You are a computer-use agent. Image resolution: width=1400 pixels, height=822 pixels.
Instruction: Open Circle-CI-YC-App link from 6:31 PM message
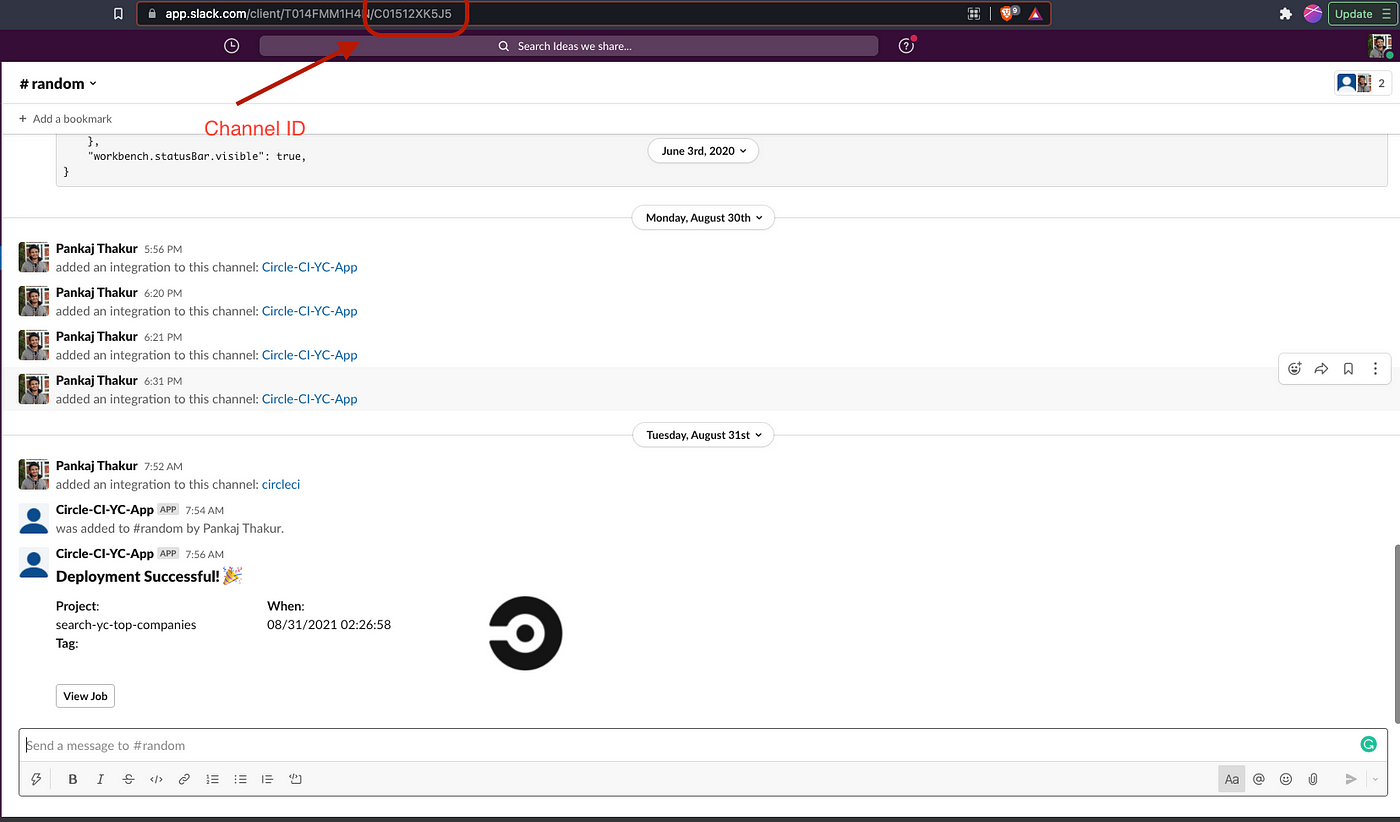(x=309, y=399)
